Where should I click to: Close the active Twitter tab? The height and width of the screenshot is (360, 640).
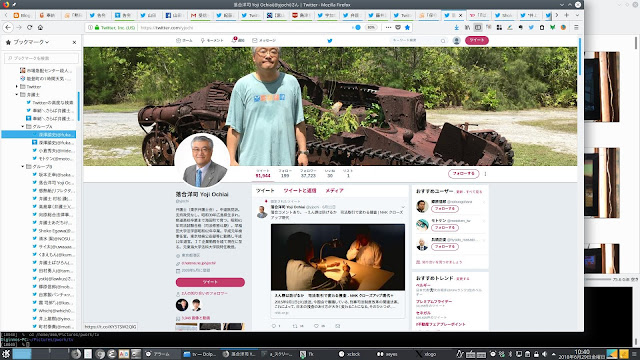pos(461,15)
